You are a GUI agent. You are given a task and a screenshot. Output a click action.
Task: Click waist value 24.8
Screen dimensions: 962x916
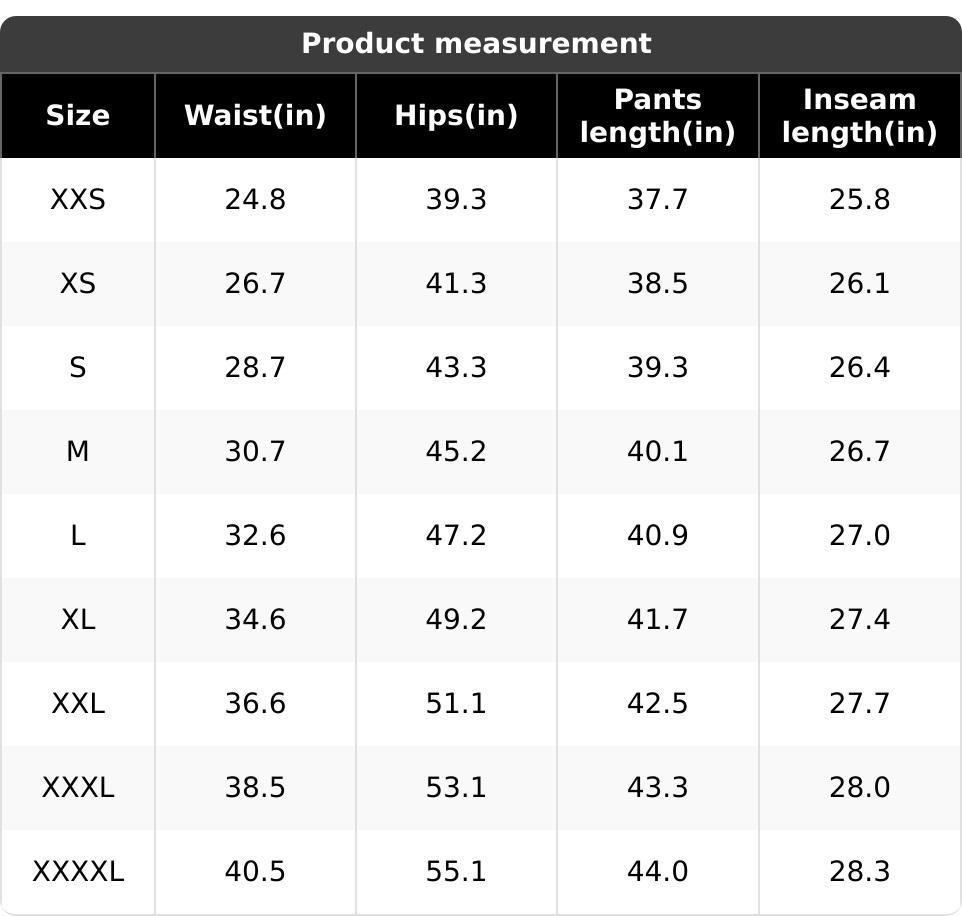[255, 199]
